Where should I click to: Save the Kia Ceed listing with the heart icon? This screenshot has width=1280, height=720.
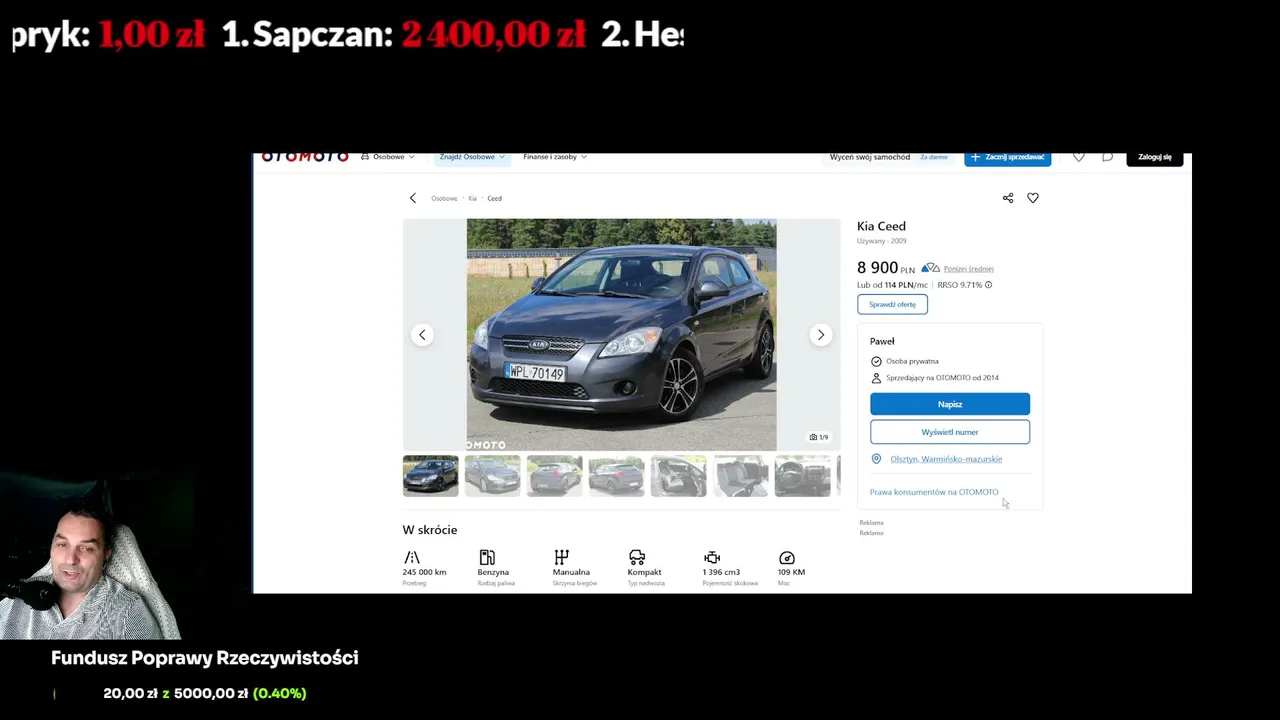pyautogui.click(x=1033, y=198)
